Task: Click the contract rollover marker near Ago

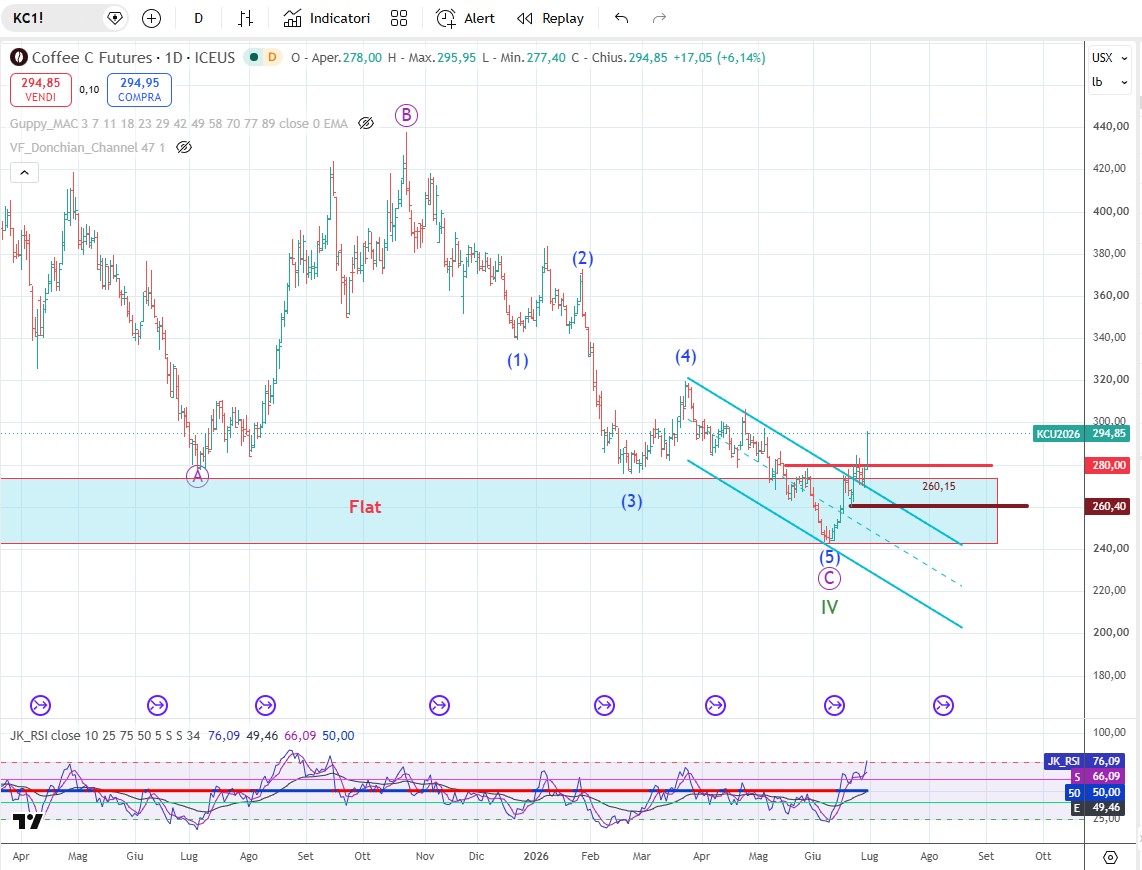Action: pos(265,705)
